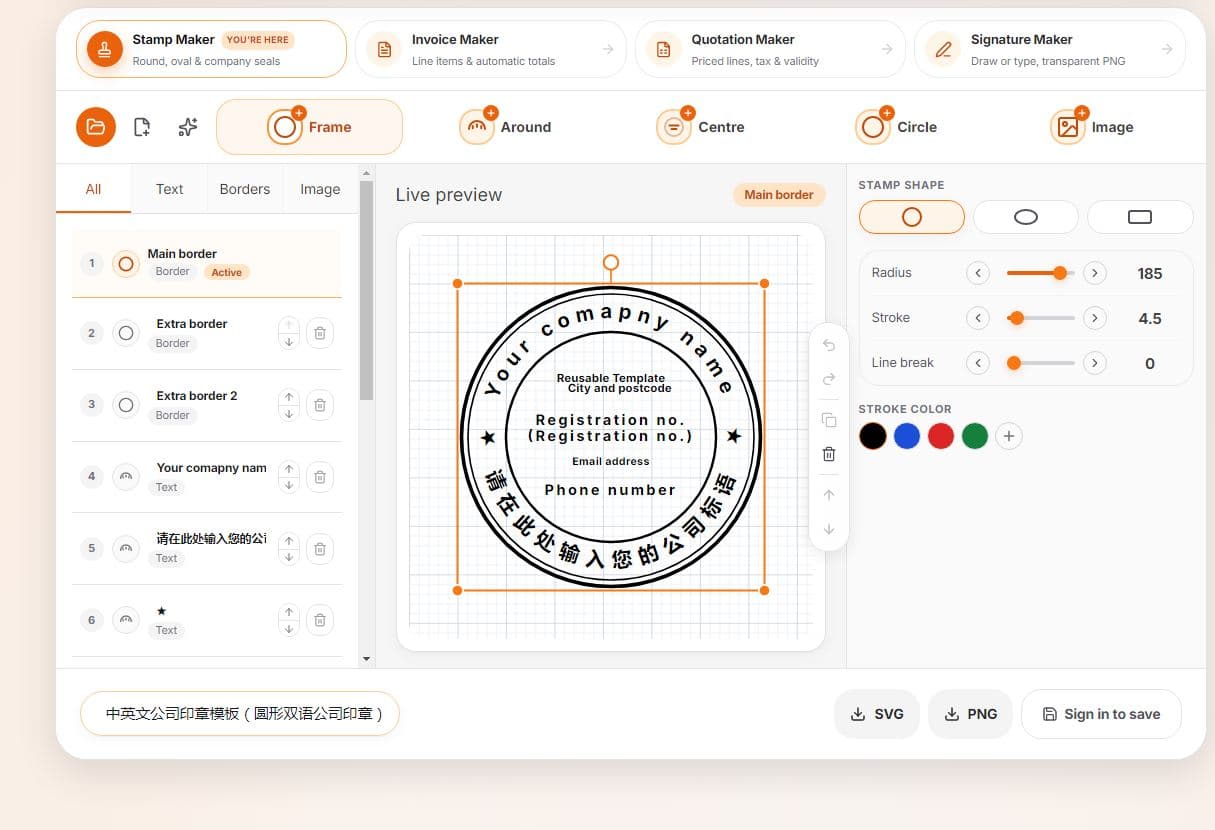Image resolution: width=1215 pixels, height=830 pixels.
Task: Pick the blue stroke color
Action: click(x=907, y=436)
